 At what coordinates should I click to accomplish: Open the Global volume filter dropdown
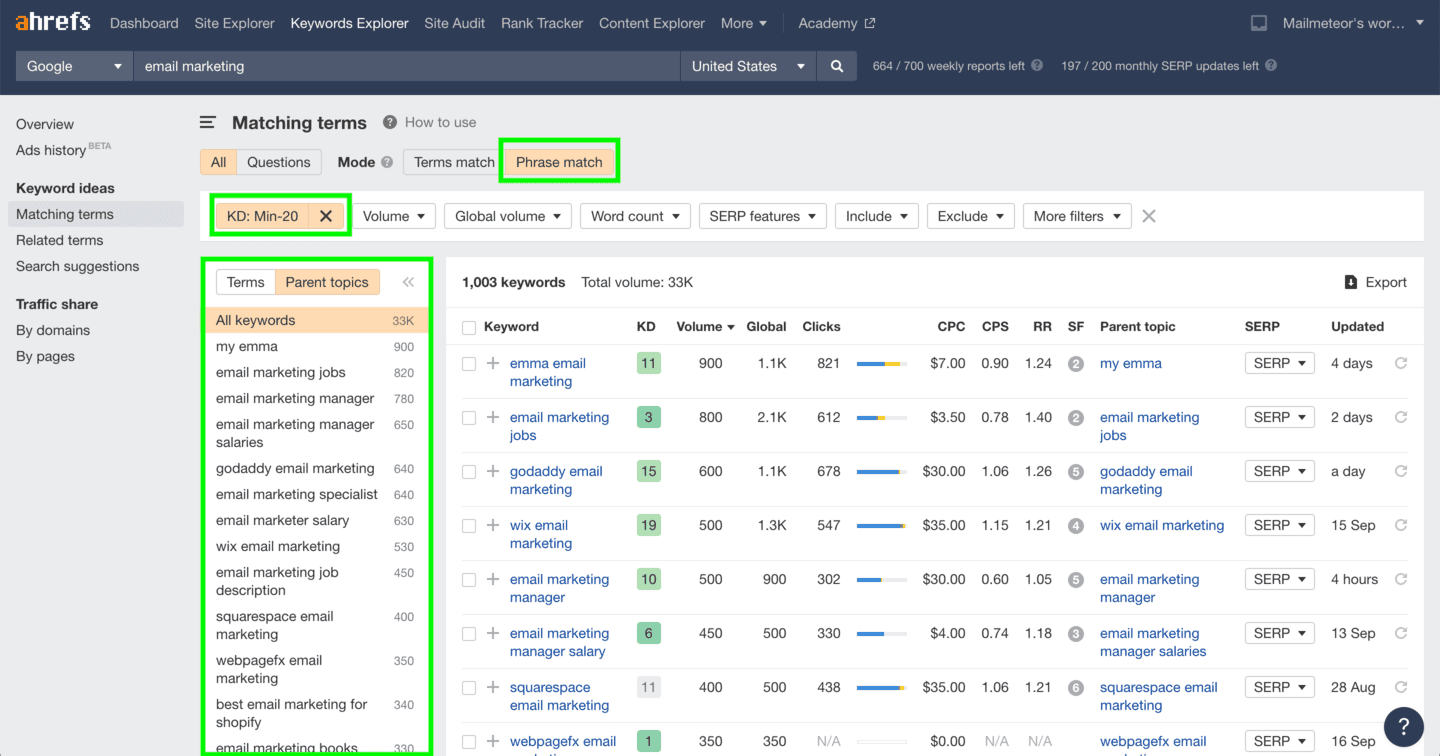click(x=508, y=216)
